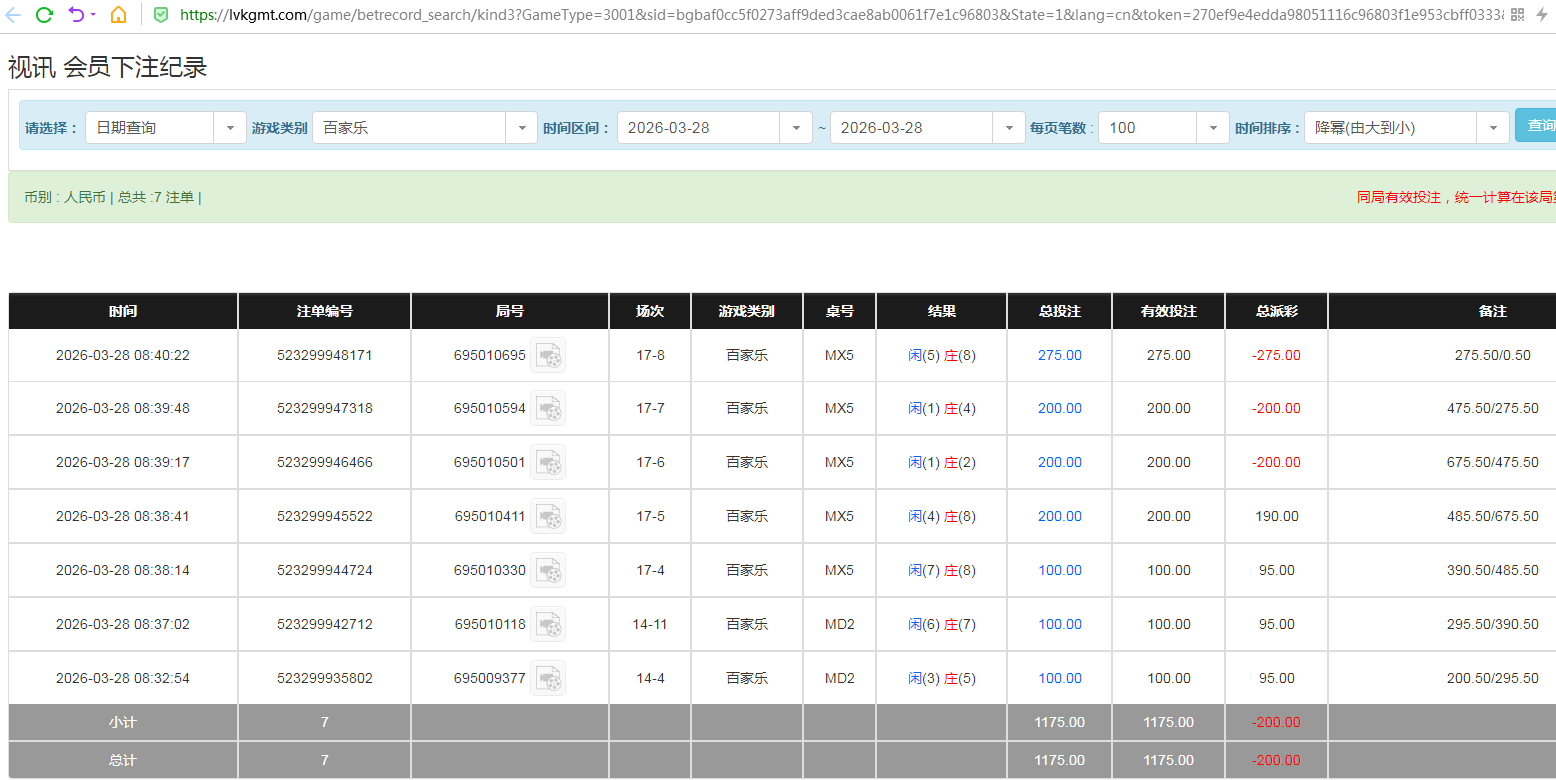Click video icon for round 695010118
The height and width of the screenshot is (780, 1556).
click(x=548, y=624)
